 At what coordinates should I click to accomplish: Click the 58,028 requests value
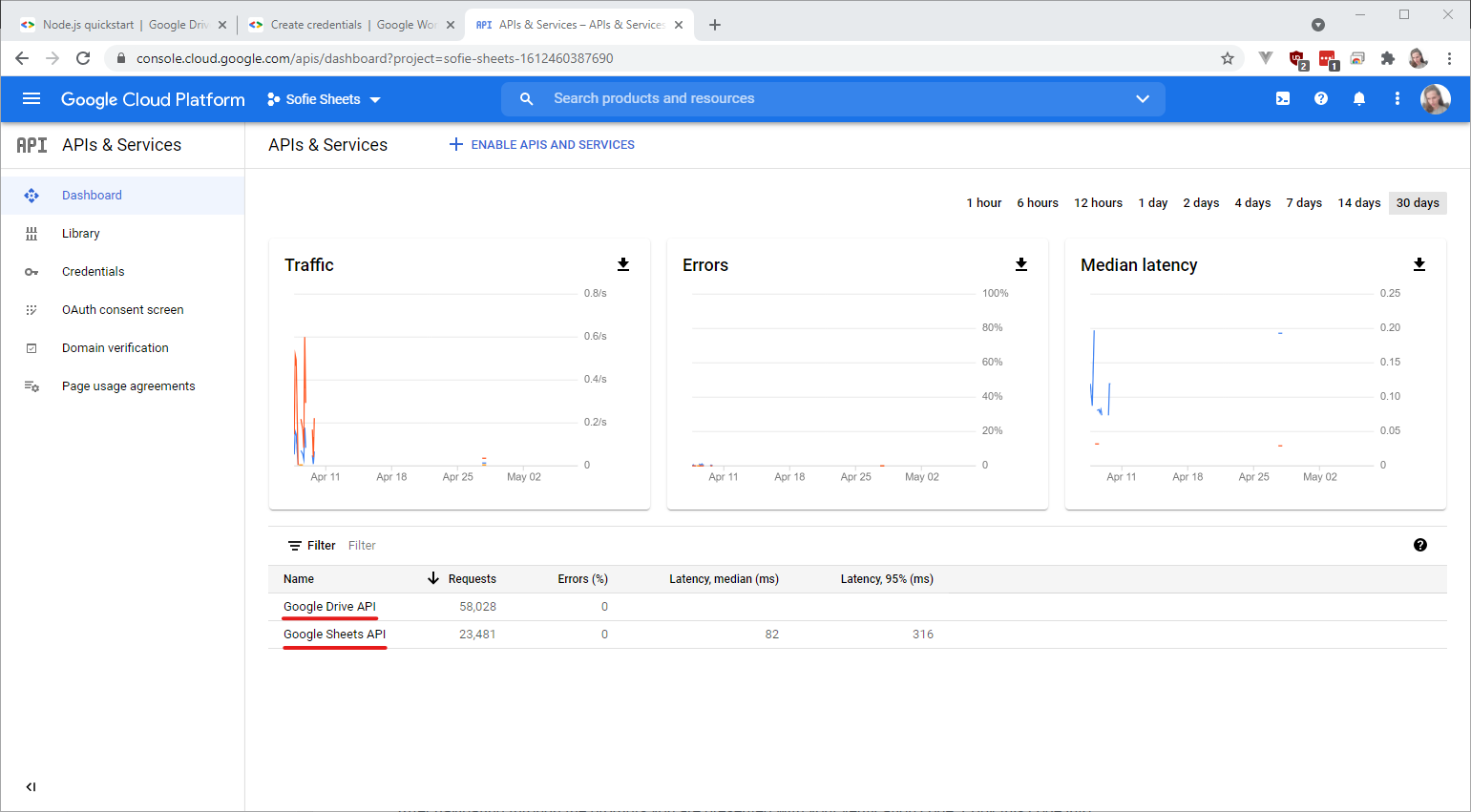tap(477, 607)
